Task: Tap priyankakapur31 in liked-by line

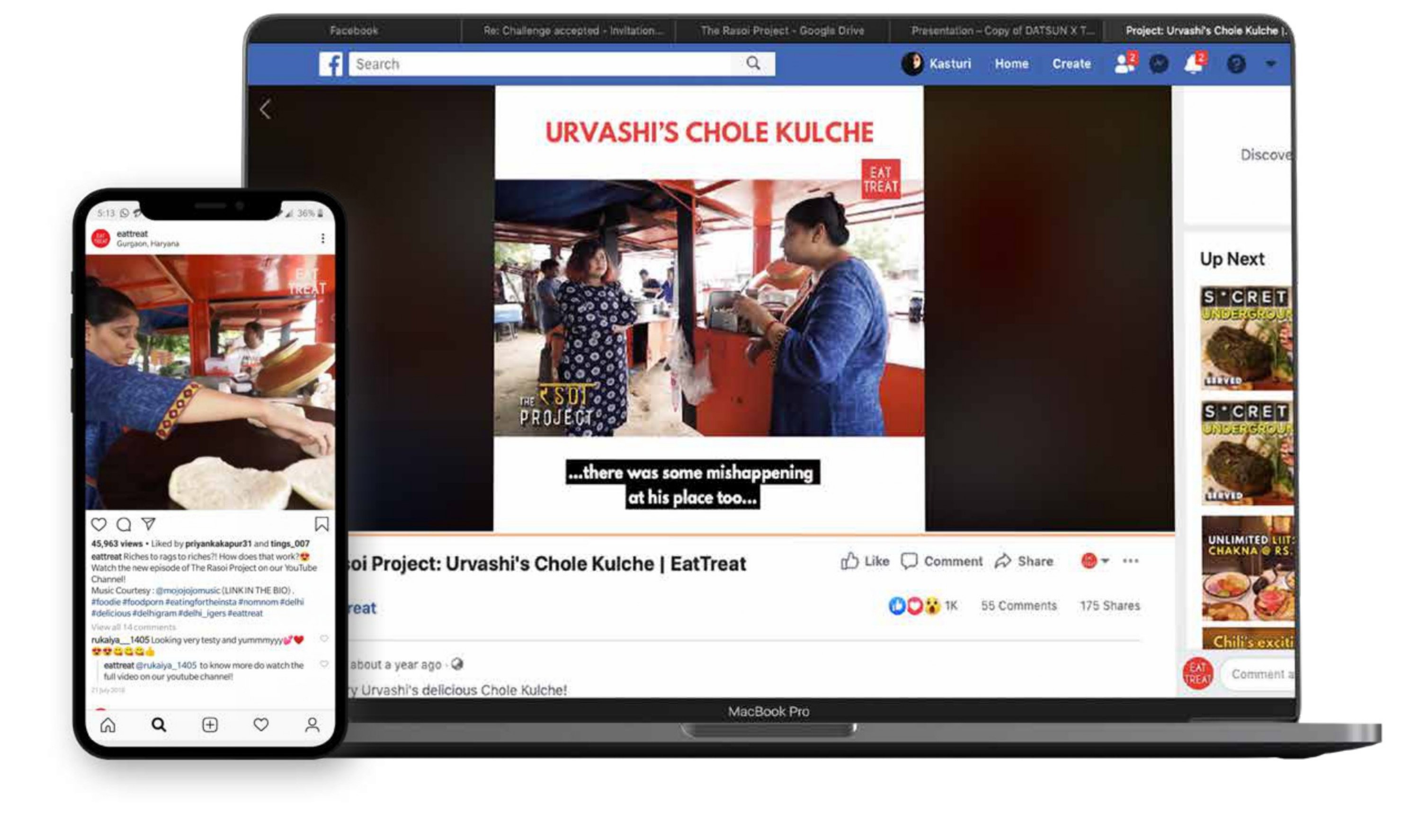Action: tap(218, 544)
